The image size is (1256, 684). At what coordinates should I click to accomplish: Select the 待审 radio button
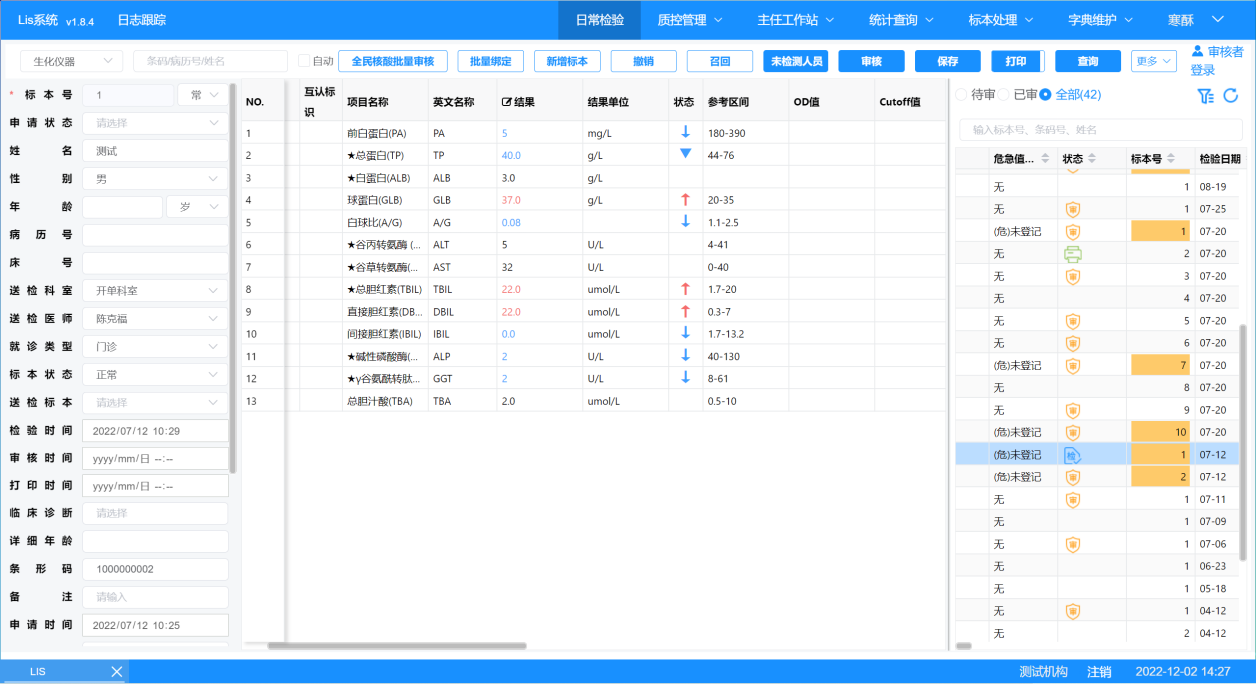click(962, 95)
